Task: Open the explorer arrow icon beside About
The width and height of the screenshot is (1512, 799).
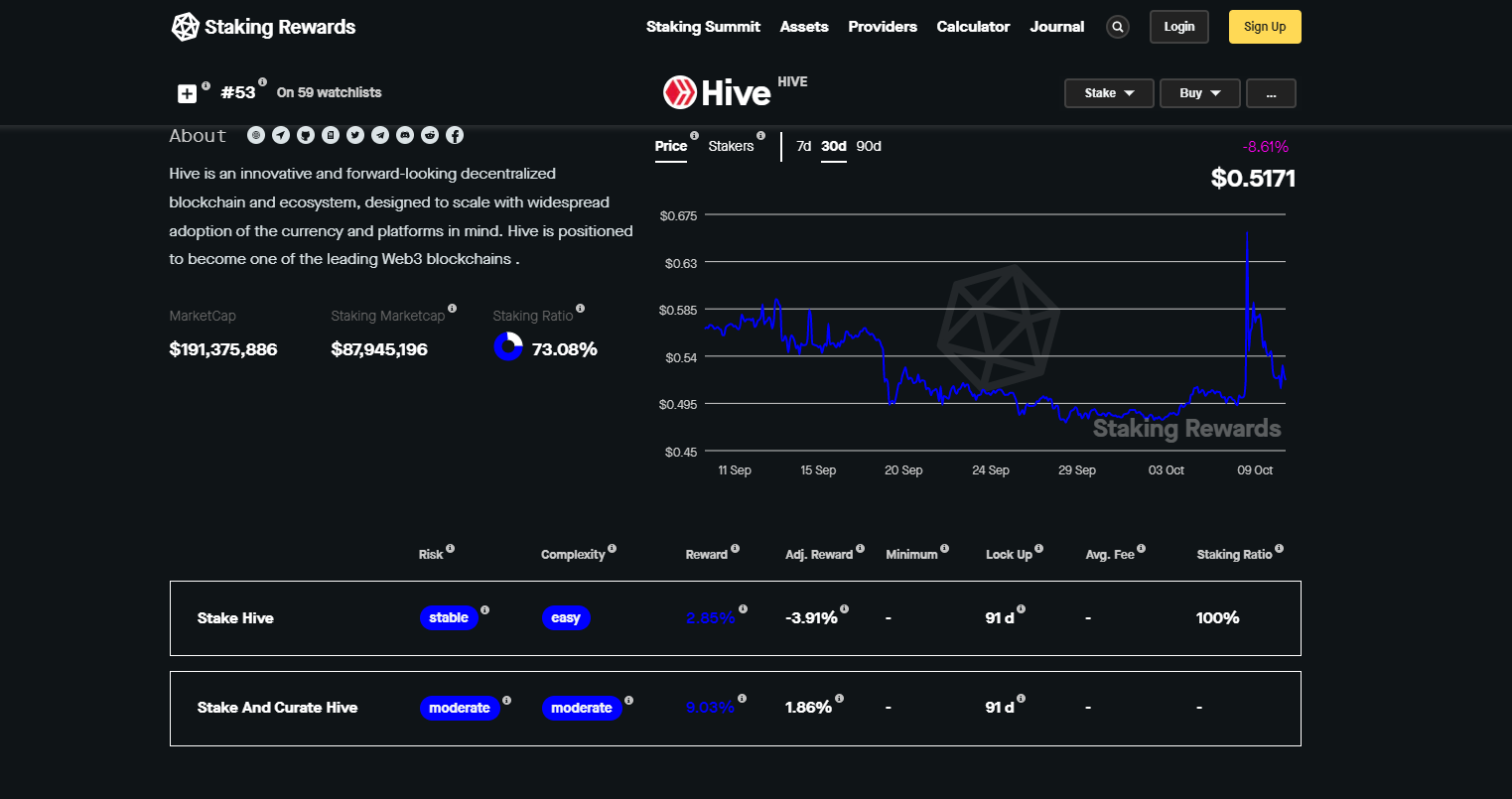Action: tap(281, 135)
